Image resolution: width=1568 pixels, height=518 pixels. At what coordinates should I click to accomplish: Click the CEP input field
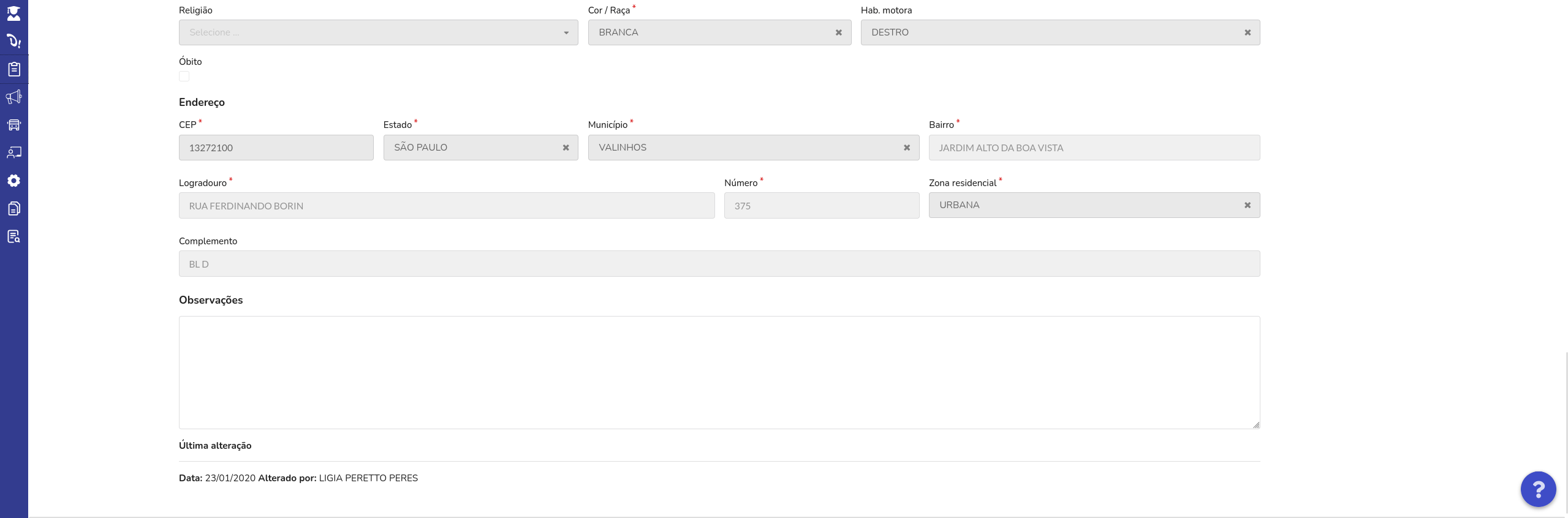(x=276, y=148)
